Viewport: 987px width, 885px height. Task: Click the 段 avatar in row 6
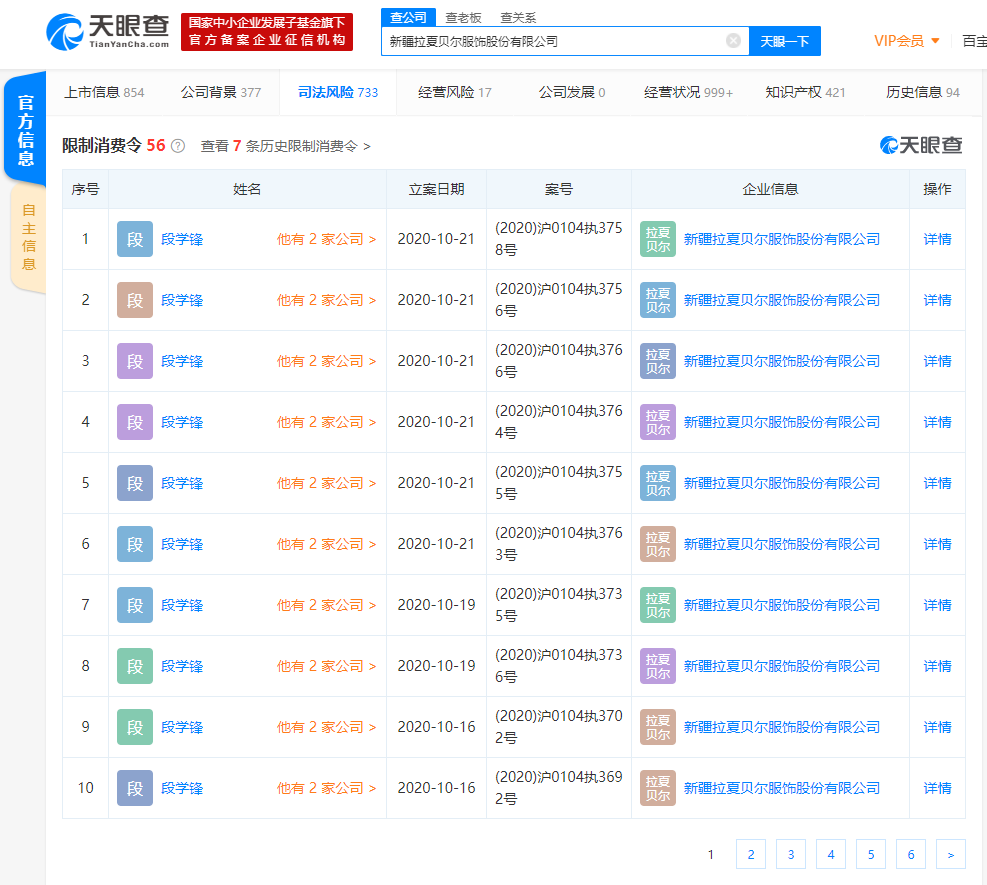(x=135, y=544)
